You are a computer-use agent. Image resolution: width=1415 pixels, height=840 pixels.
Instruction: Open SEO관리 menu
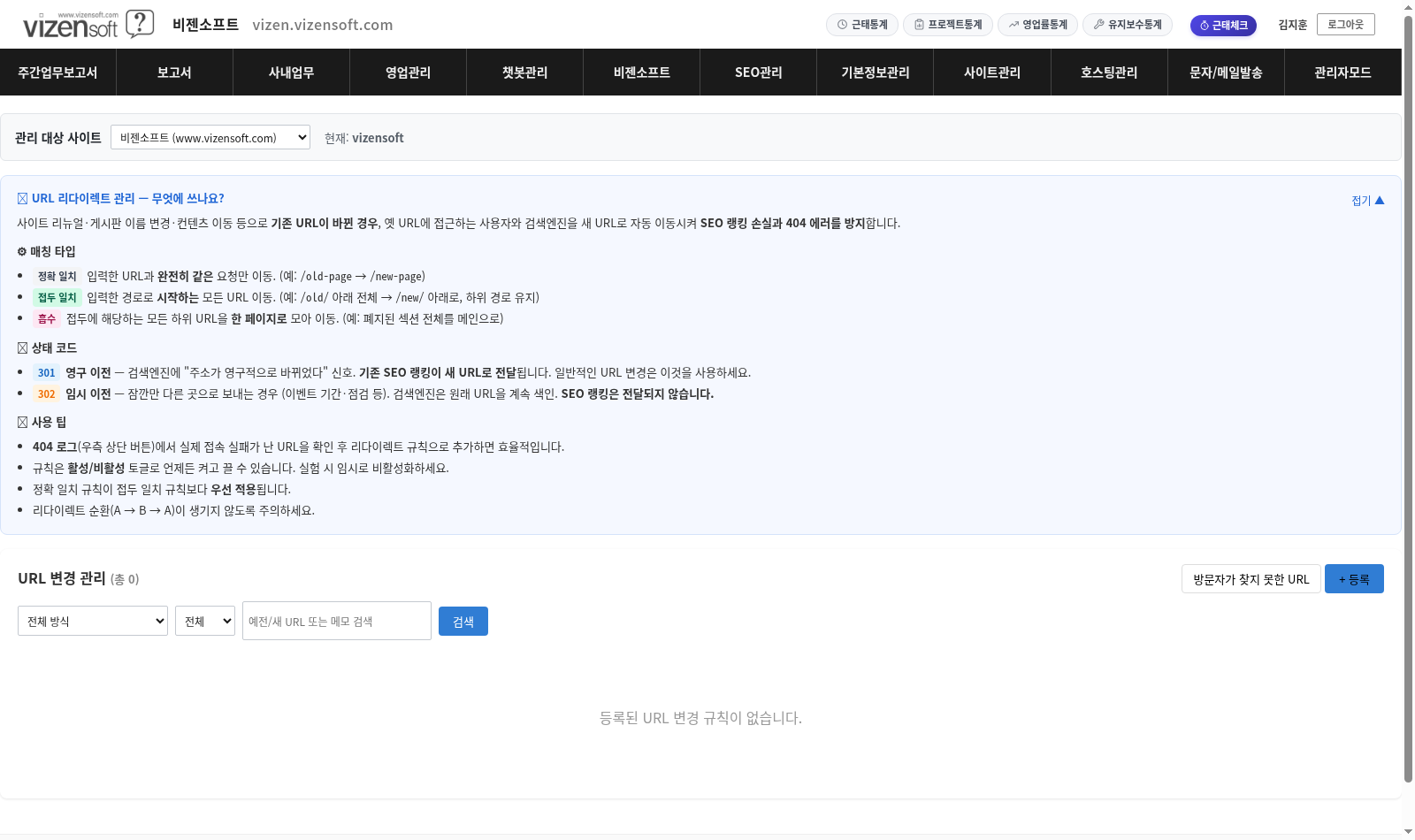tap(759, 73)
